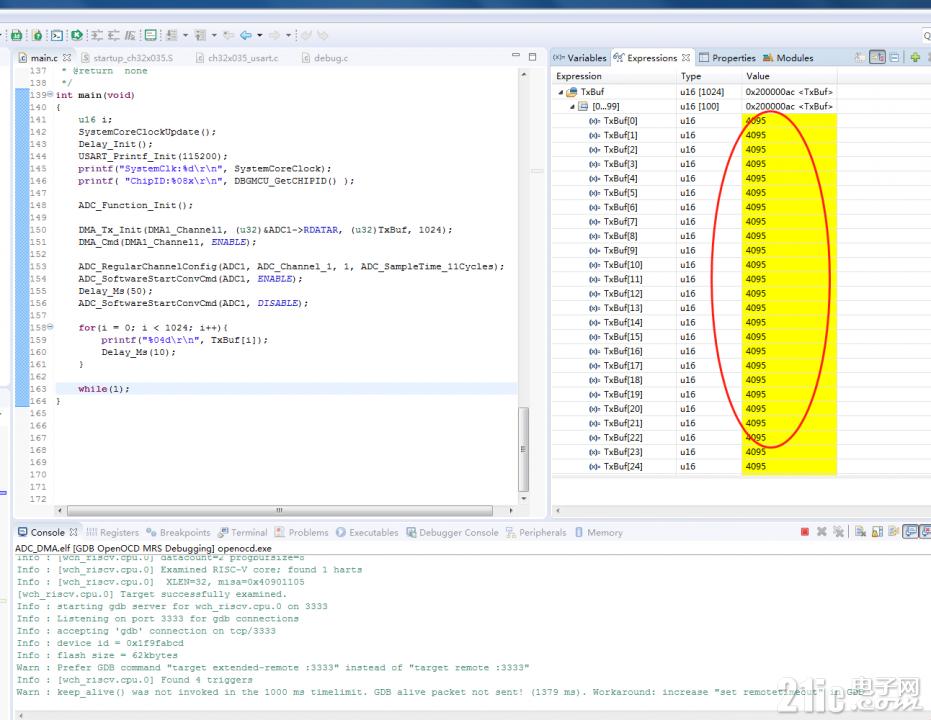Open ch32x035_usart.c editor tab
The image size is (931, 720).
point(237,58)
